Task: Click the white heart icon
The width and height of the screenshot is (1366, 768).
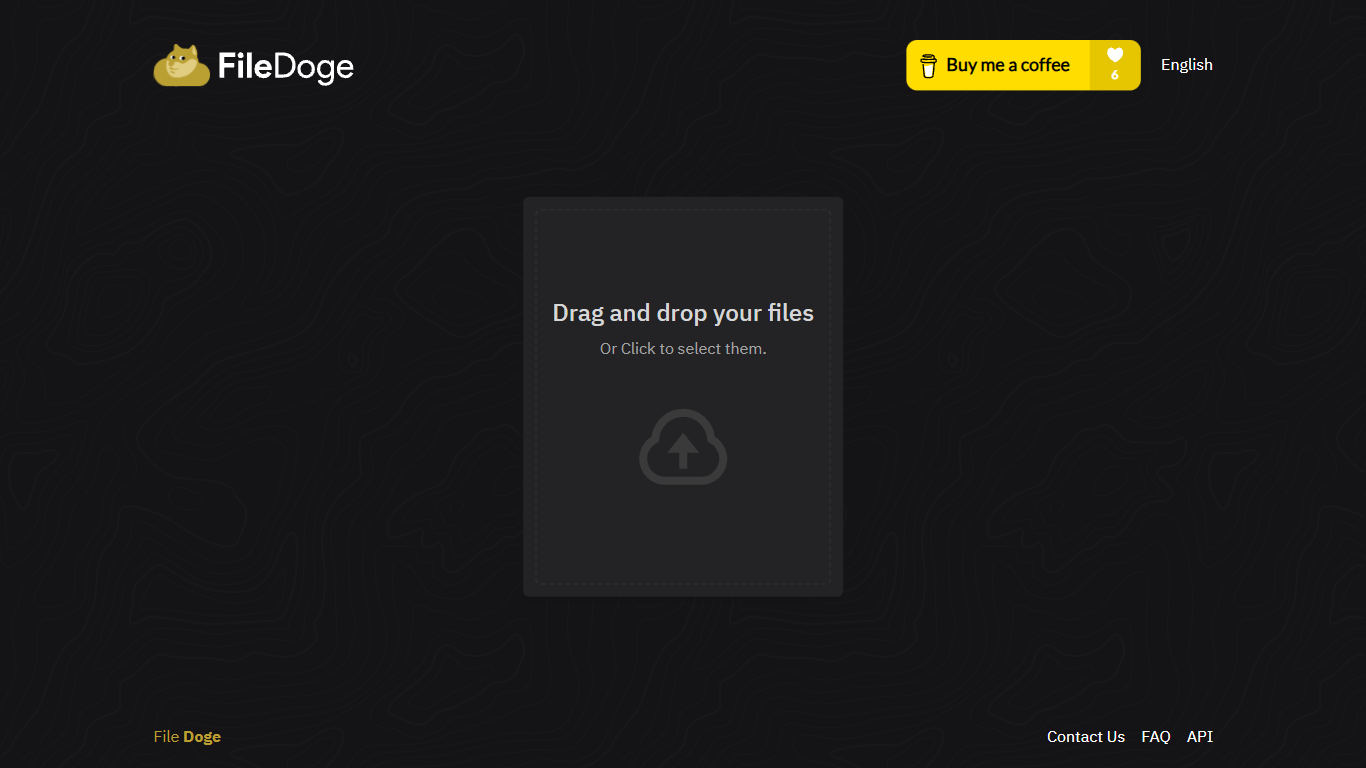Action: (x=1115, y=55)
